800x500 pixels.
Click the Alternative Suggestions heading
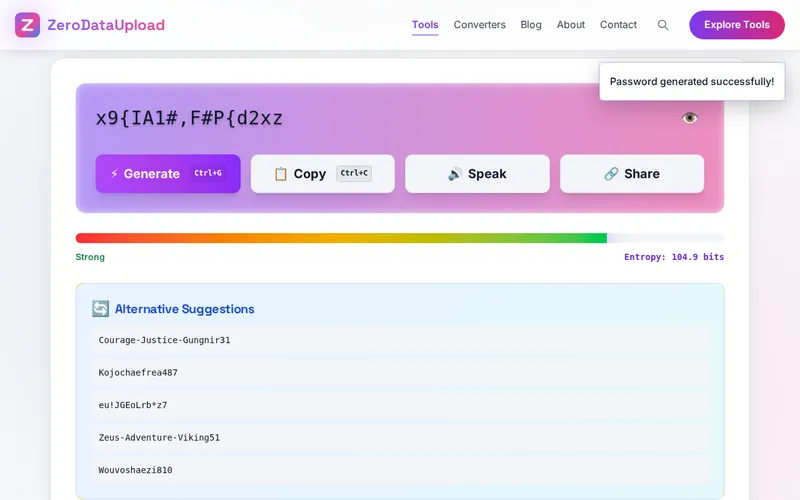pos(184,309)
